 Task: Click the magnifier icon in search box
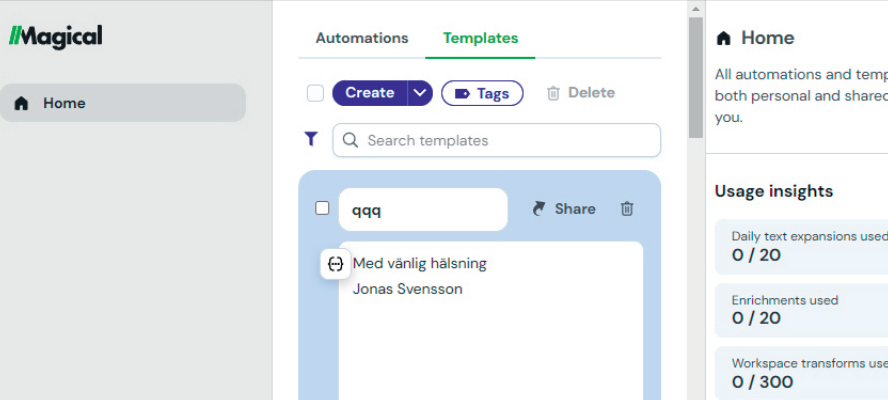pyautogui.click(x=351, y=141)
